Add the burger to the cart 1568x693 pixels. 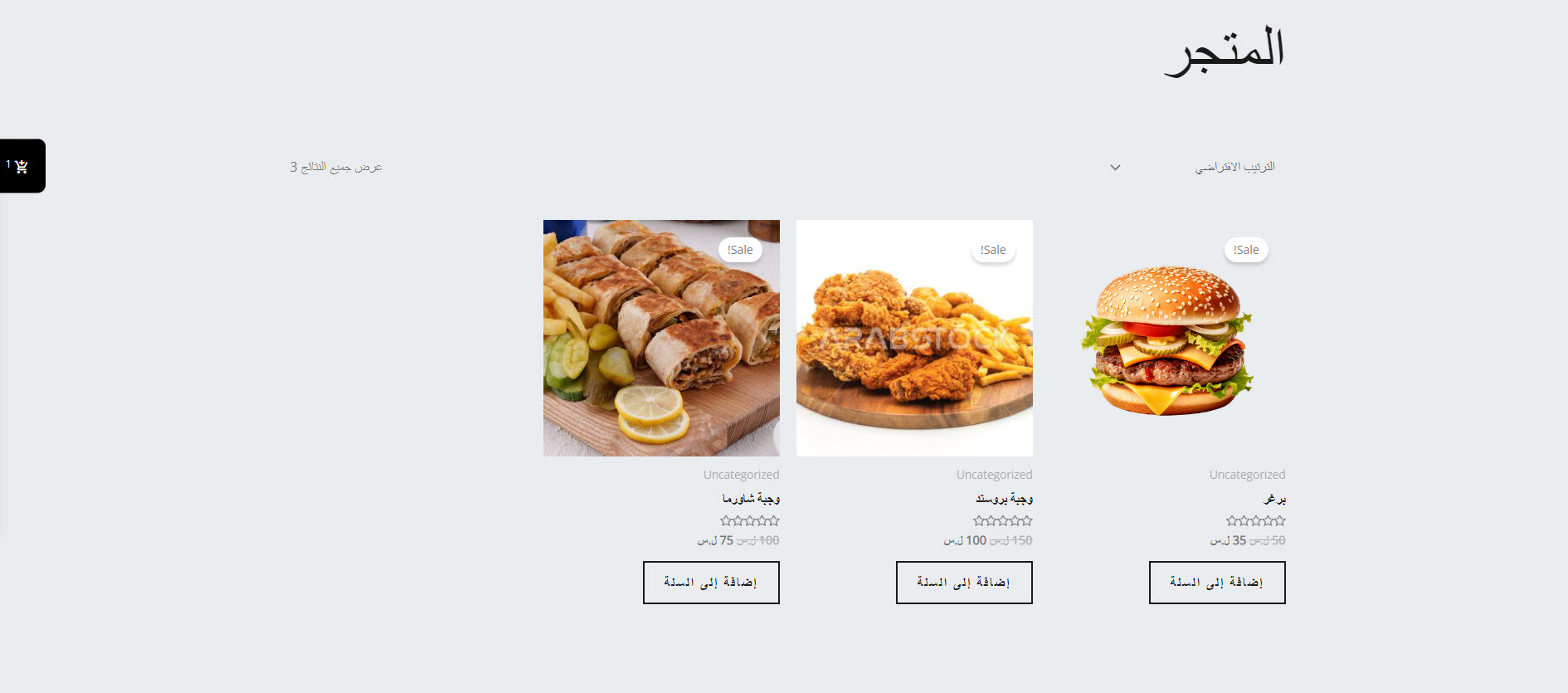pyautogui.click(x=1217, y=583)
